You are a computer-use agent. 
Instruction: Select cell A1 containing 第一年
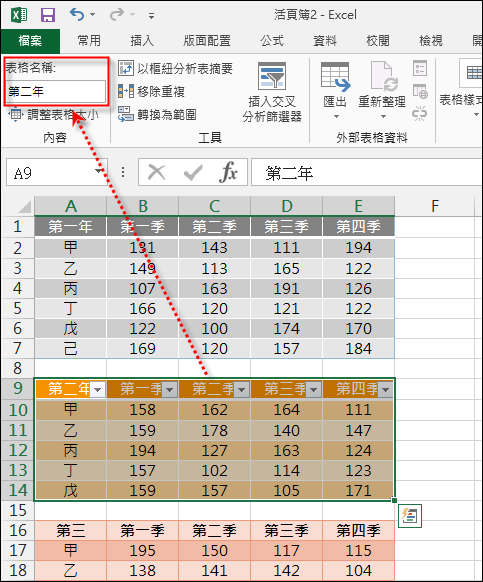[x=71, y=226]
